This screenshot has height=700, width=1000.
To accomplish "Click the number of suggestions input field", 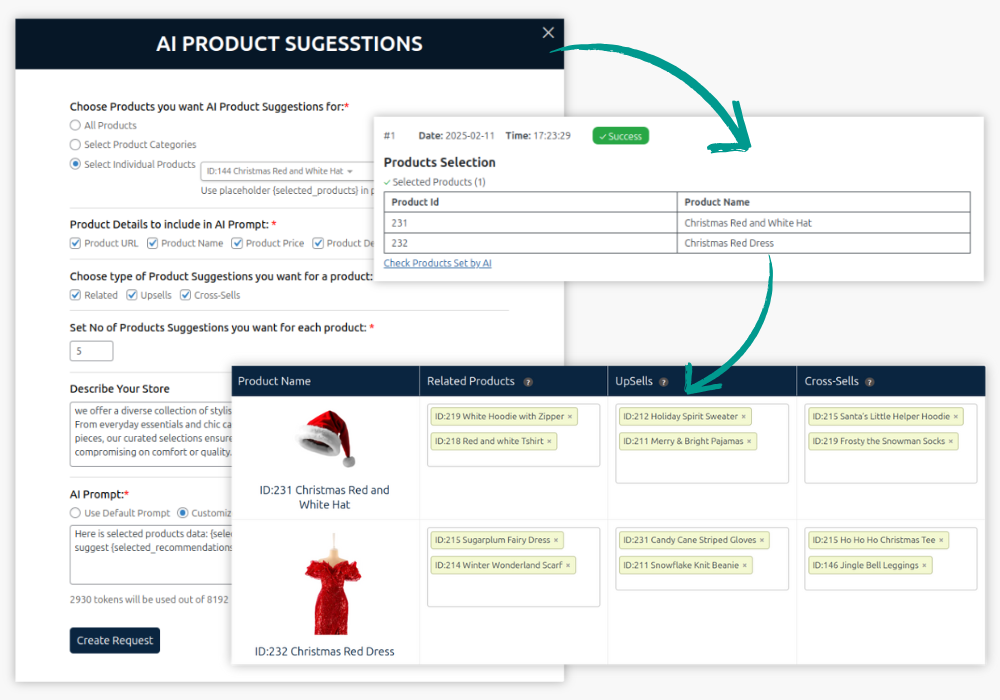I will pos(91,351).
